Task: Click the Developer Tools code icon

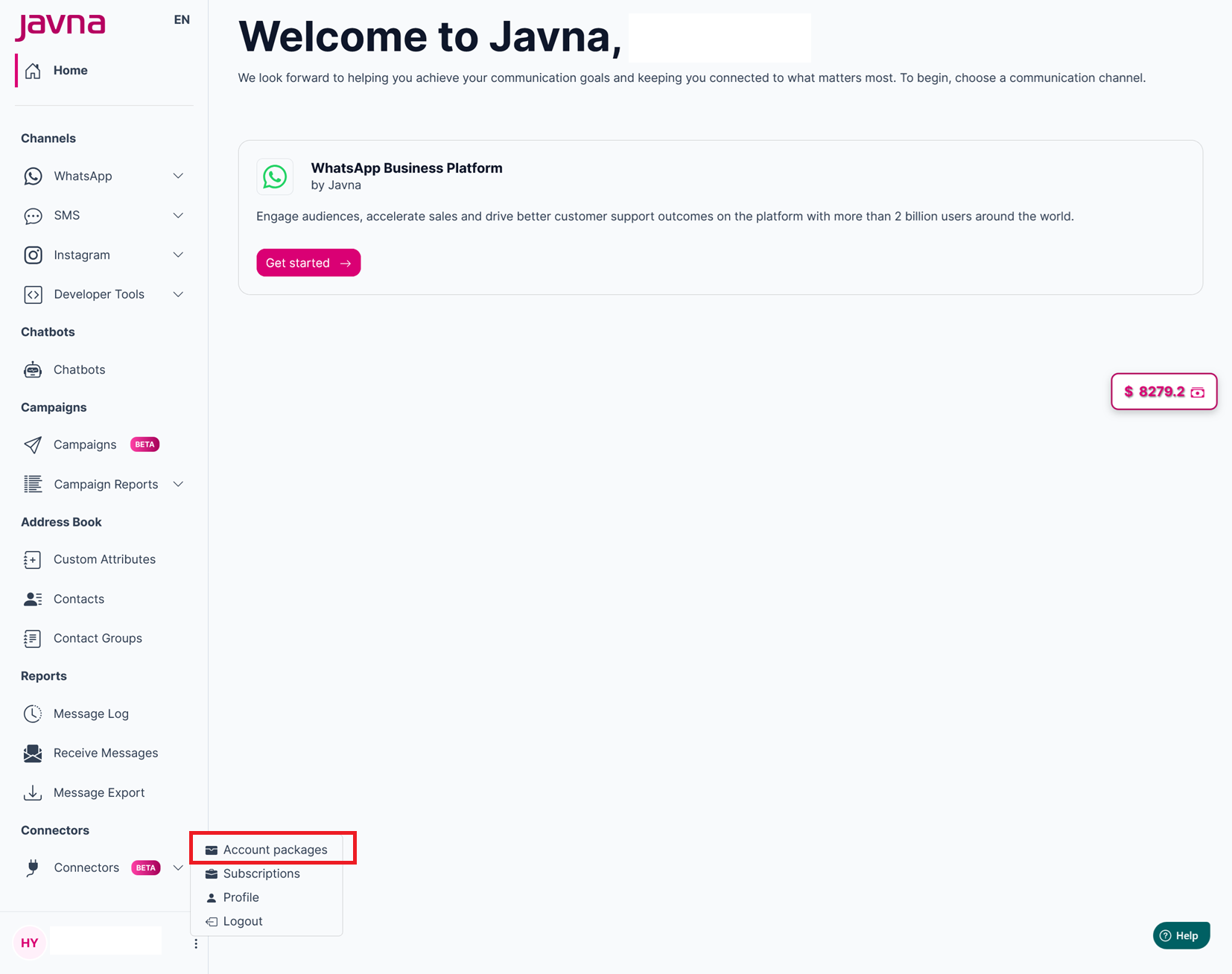Action: tap(33, 294)
